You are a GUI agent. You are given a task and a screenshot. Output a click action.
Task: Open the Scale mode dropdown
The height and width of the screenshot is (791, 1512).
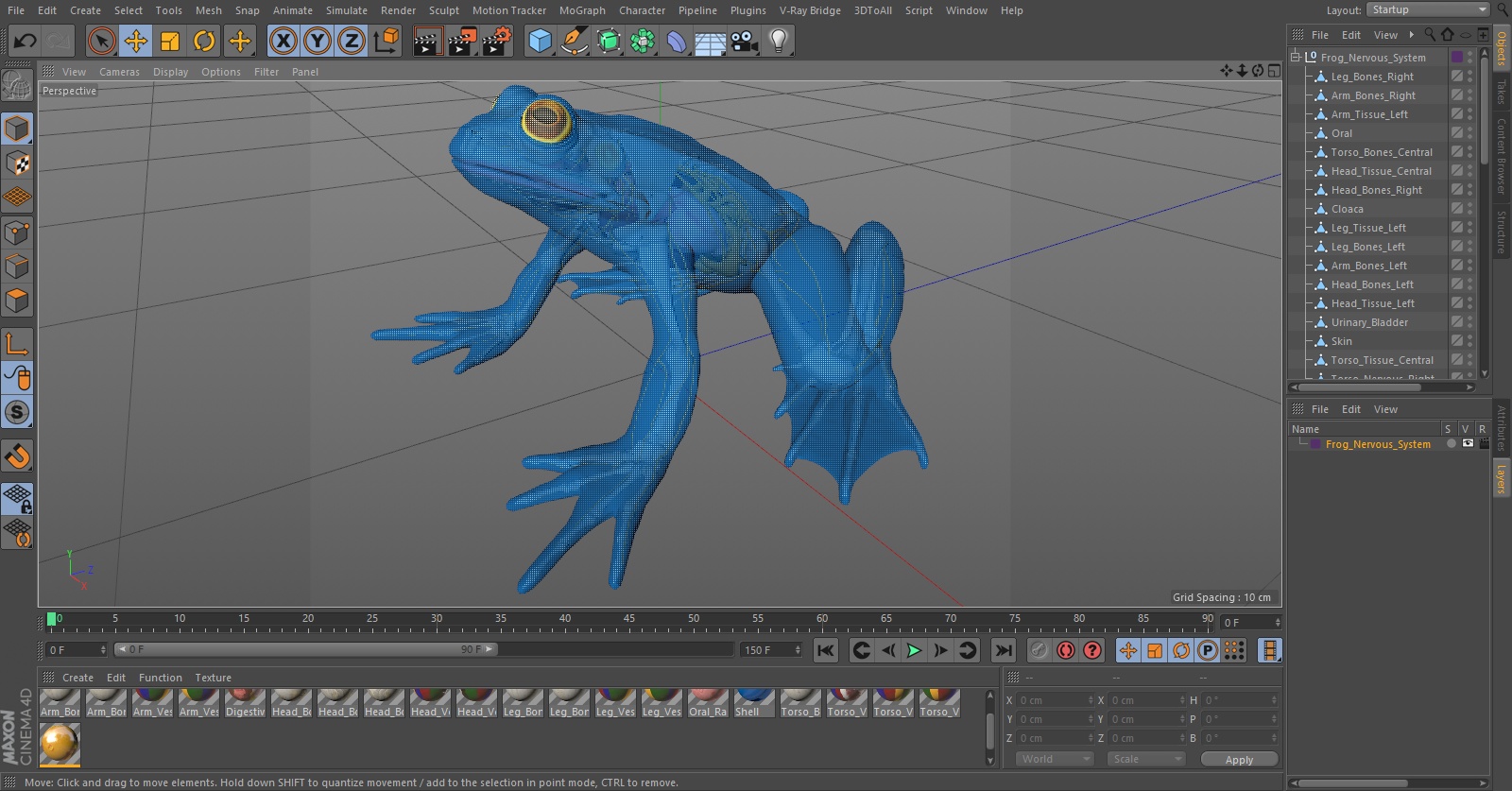click(1146, 759)
